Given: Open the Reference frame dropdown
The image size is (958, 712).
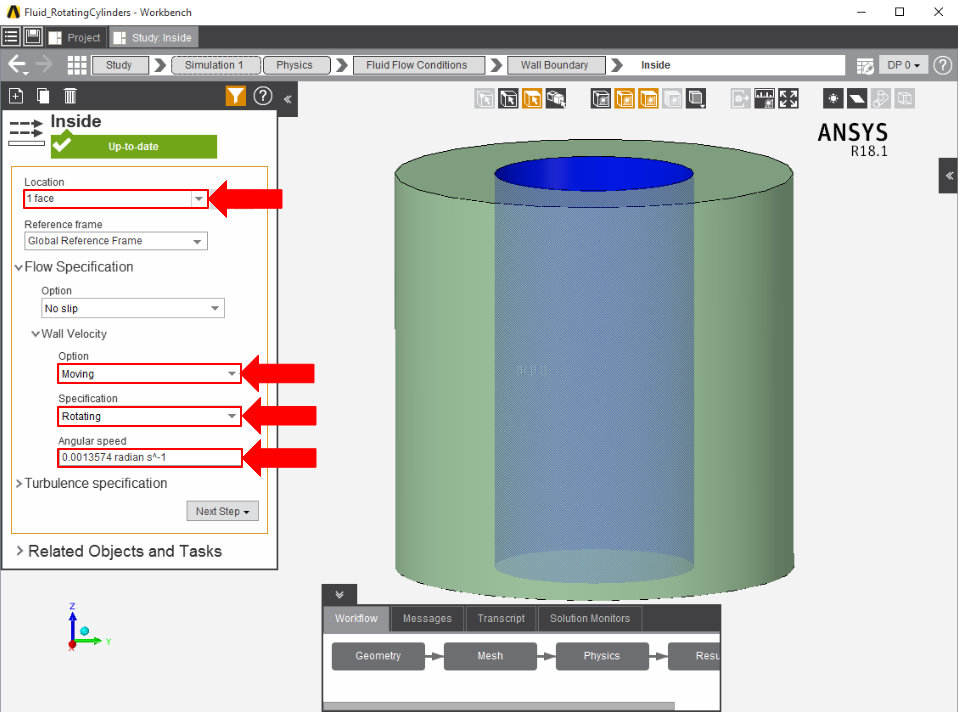Looking at the screenshot, I should tap(116, 241).
